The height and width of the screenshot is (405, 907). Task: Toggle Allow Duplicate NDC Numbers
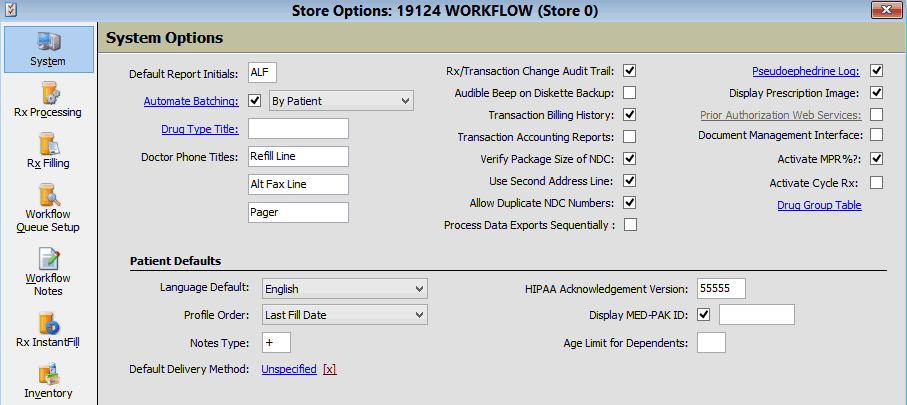pyautogui.click(x=630, y=202)
